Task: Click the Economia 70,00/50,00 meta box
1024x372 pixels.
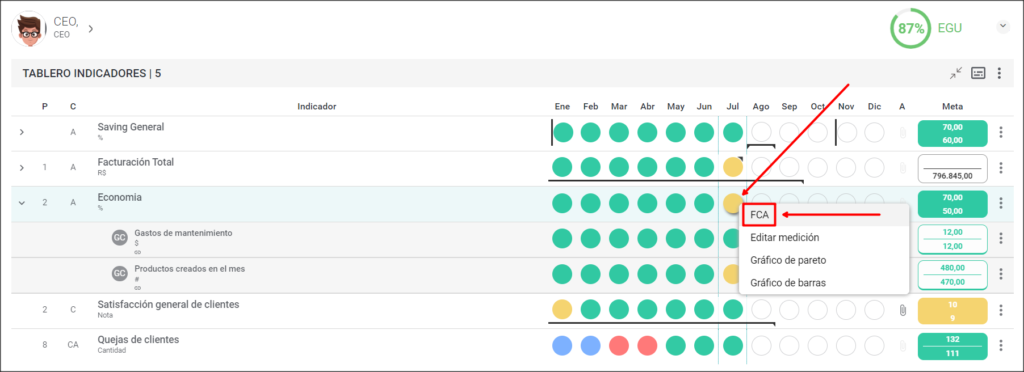Action: [x=952, y=204]
